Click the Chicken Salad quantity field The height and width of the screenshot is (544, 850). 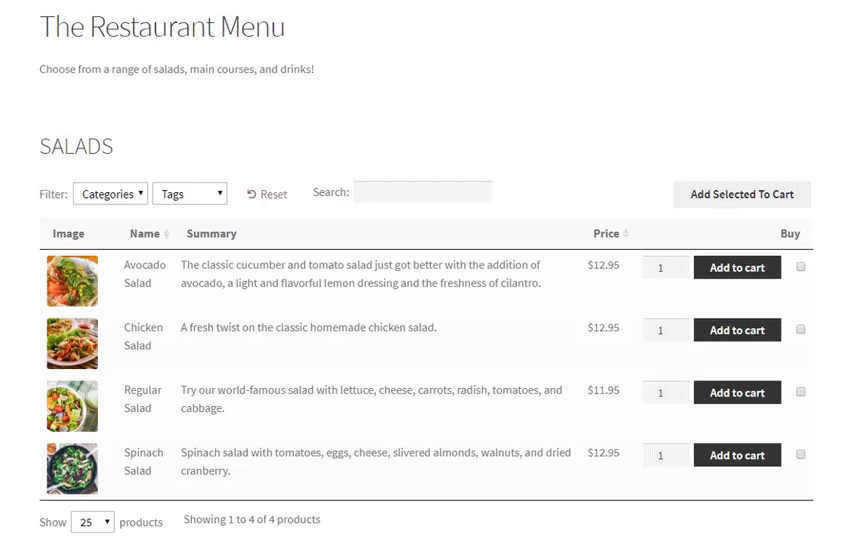coord(666,330)
